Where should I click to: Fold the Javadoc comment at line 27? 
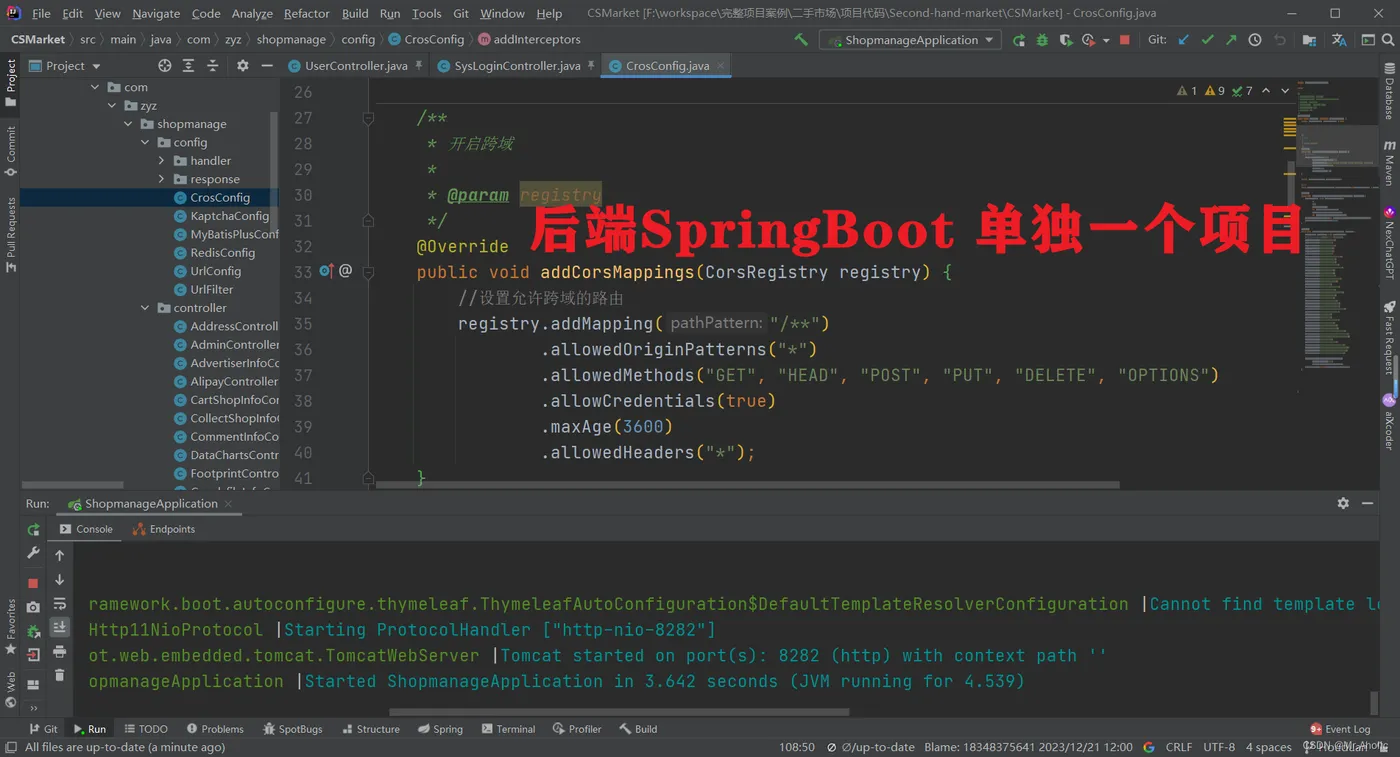tap(368, 118)
